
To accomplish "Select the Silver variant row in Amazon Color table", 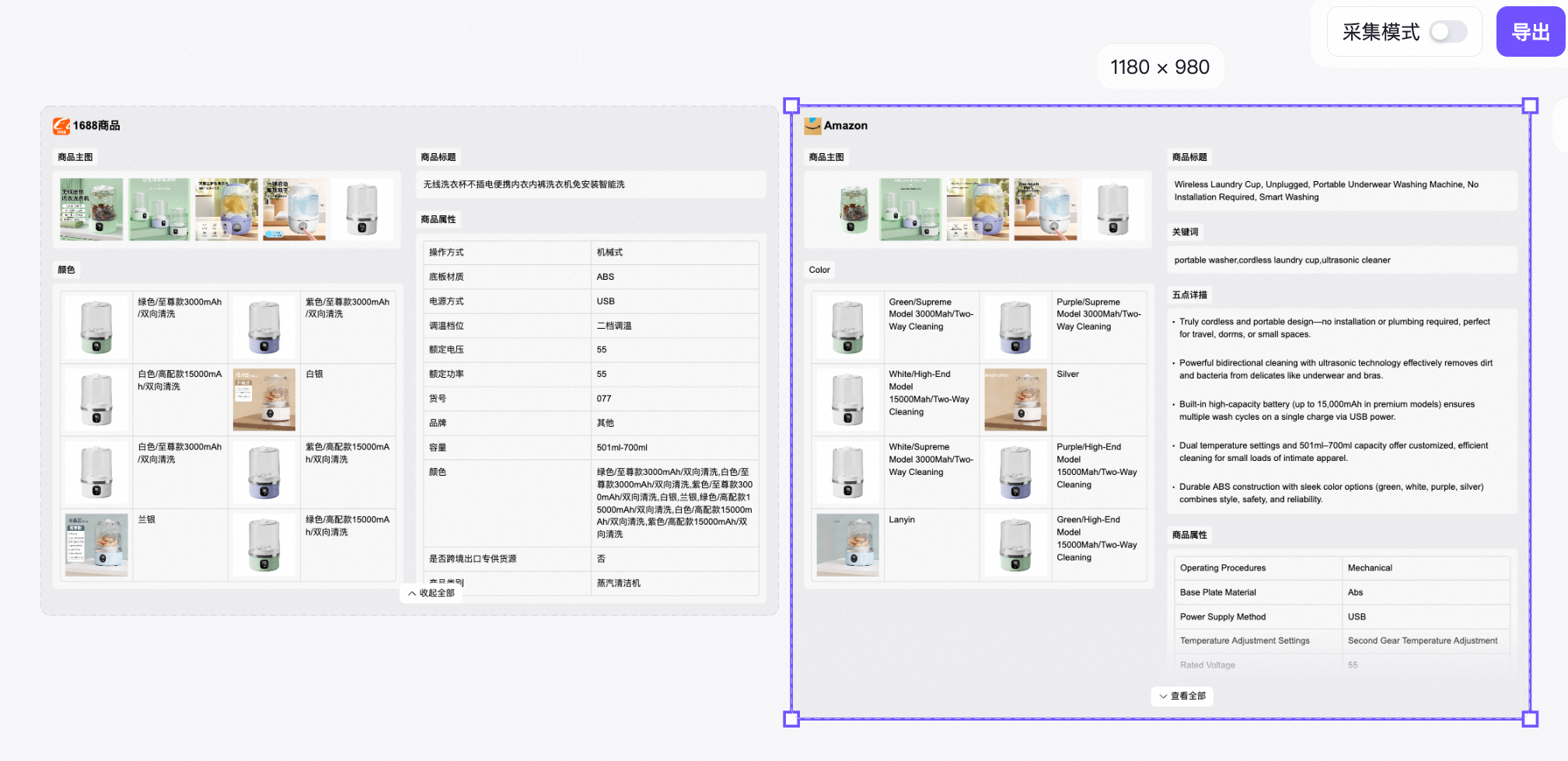I will click(x=1067, y=374).
